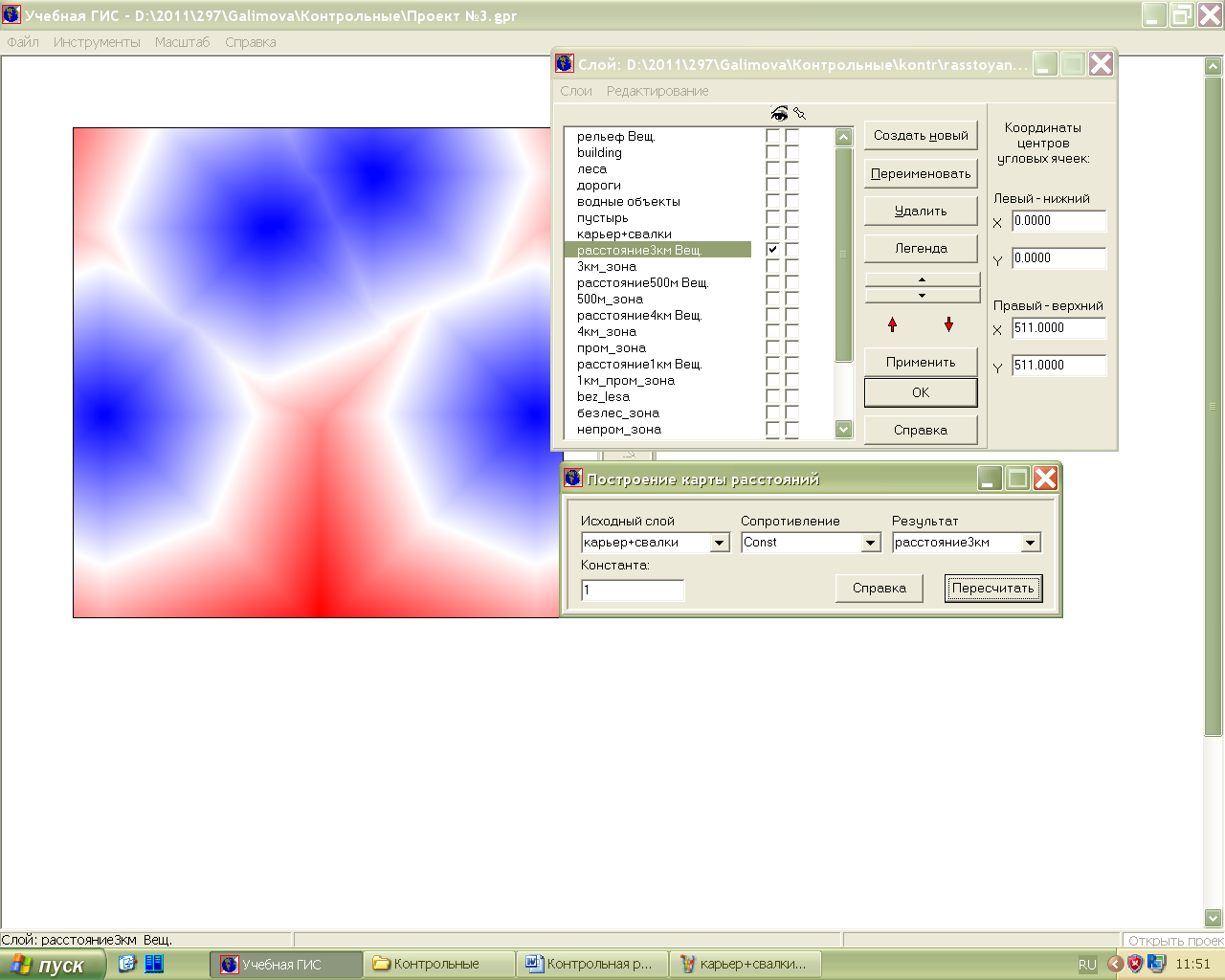Switch to Контрольная р... Word taskbar button

591,965
